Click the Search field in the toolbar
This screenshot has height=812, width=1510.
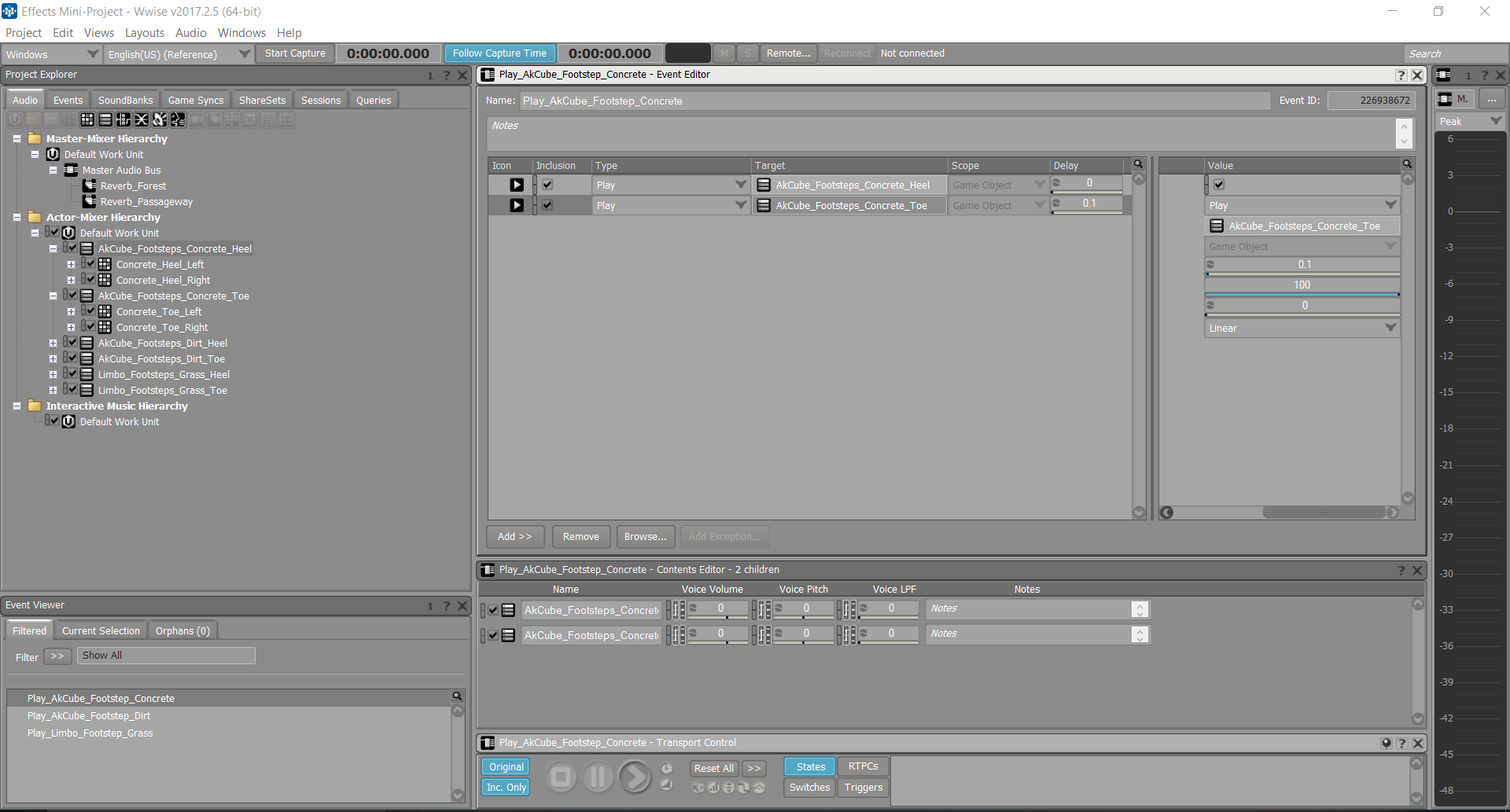[x=1455, y=53]
